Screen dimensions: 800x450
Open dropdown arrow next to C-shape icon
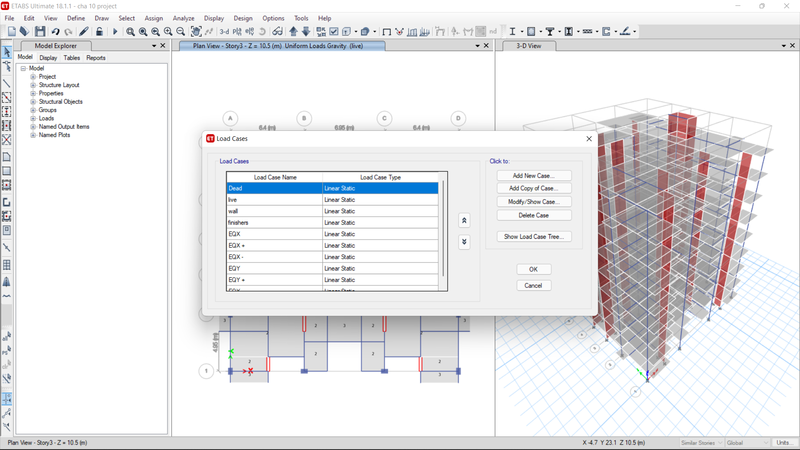click(615, 32)
